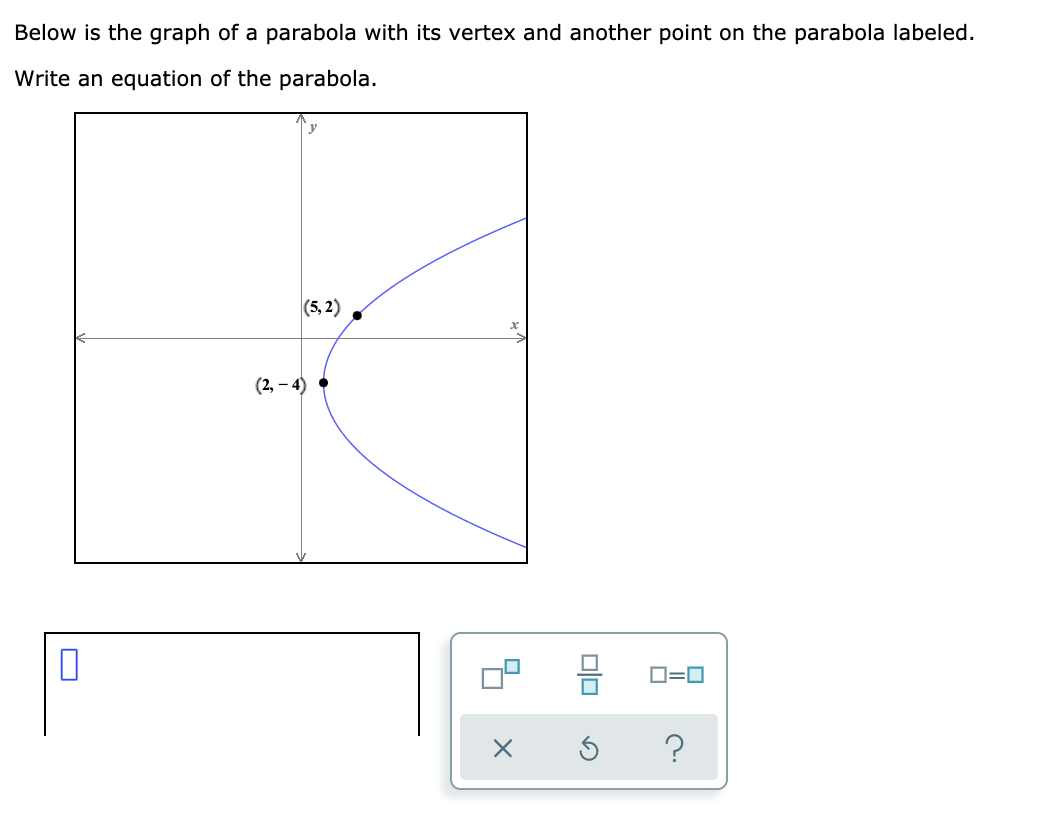Click the graph window border
The width and height of the screenshot is (1038, 830).
pyautogui.click(x=300, y=114)
